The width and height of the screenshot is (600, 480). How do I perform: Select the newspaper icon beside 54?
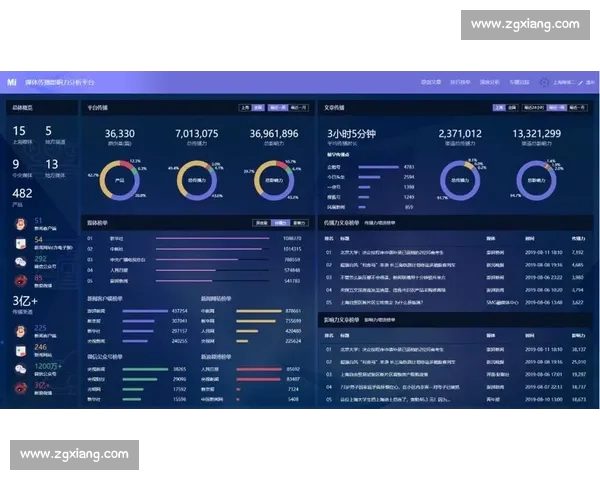21,242
